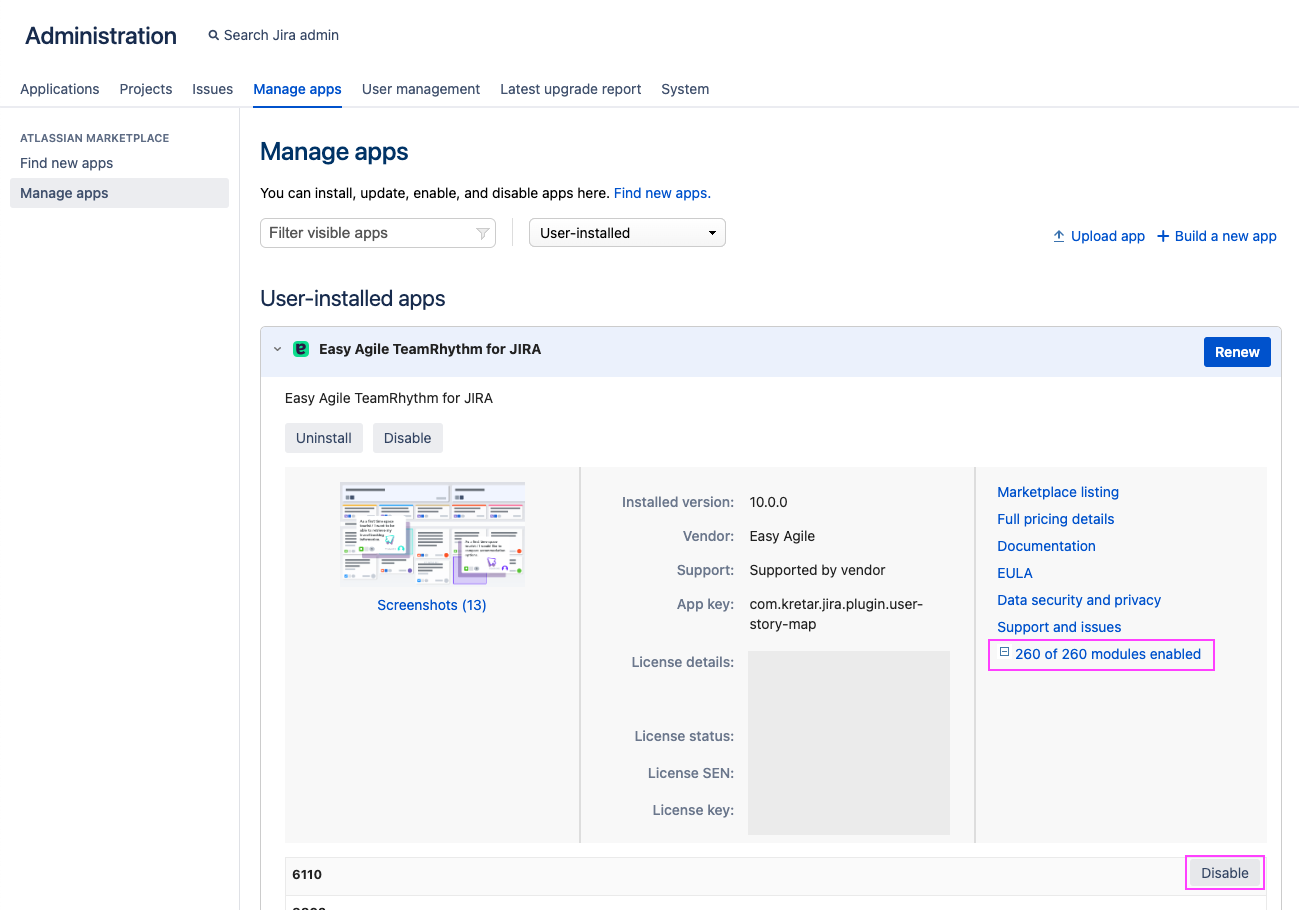Click the Easy Agile app logo icon
Screen dimensions: 1299x910
click(301, 349)
